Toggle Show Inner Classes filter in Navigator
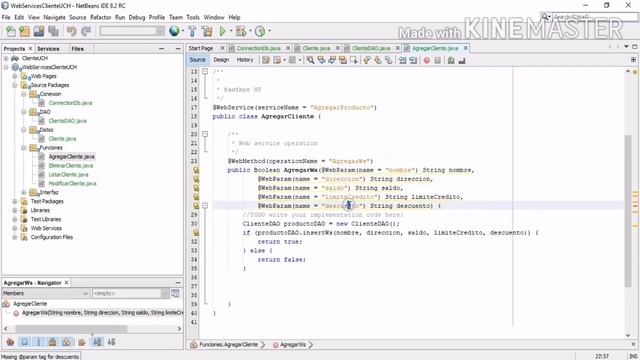The height and width of the screenshot is (360, 640). pos(67,342)
